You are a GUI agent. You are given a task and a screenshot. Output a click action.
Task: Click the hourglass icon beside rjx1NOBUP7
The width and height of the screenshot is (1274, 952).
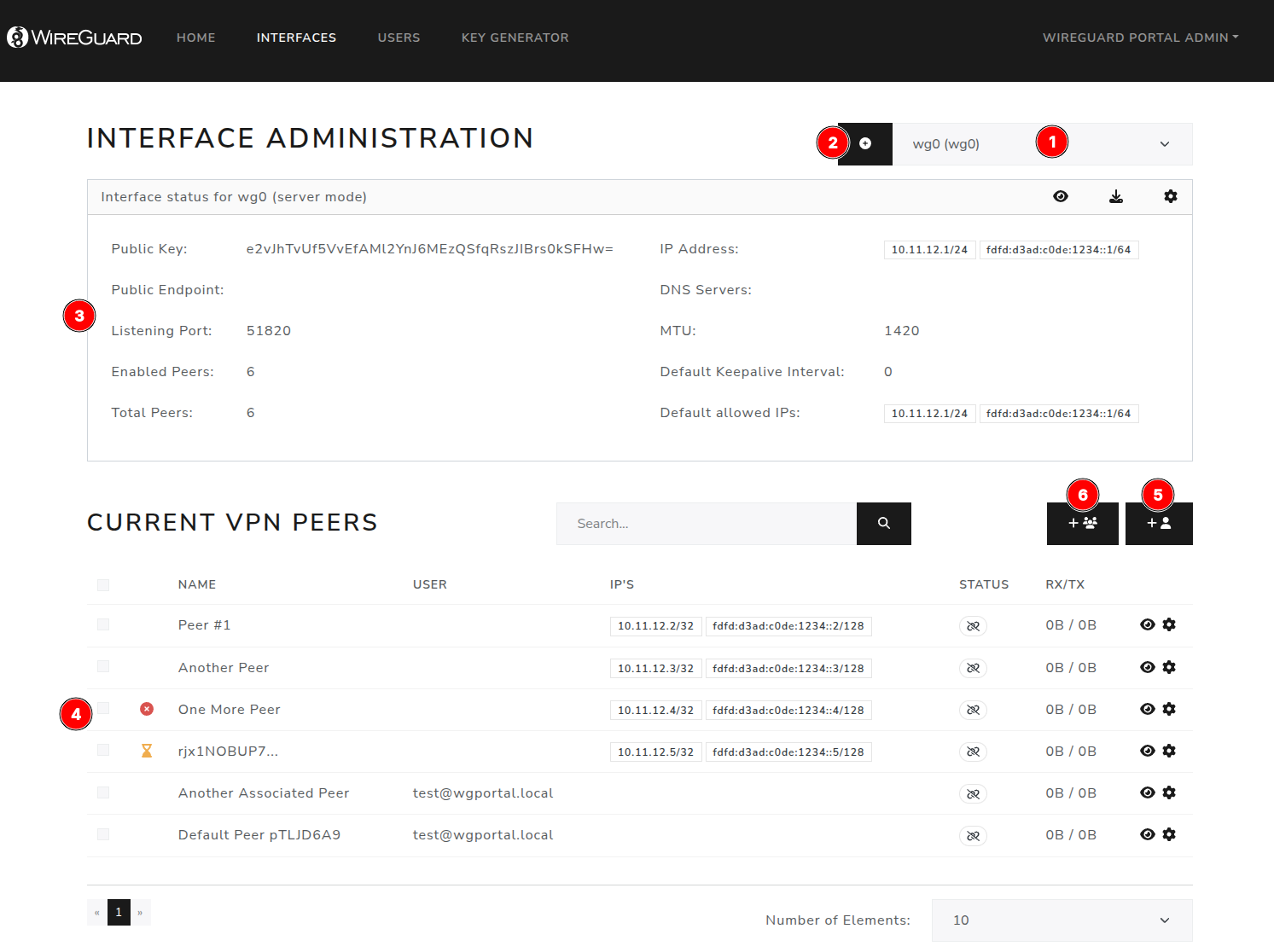(147, 751)
